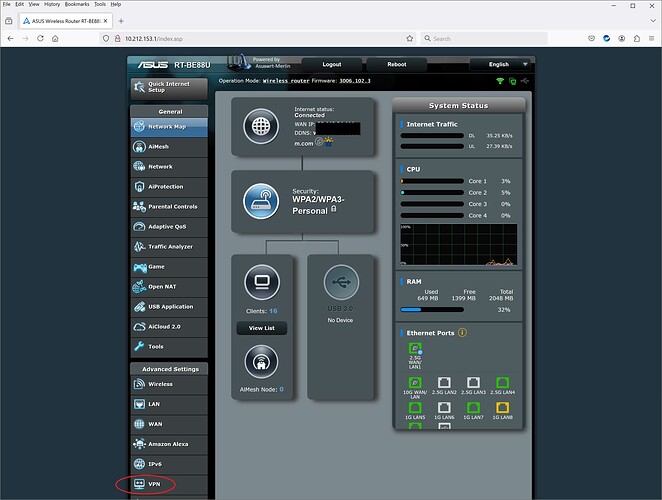This screenshot has height=500, width=662.
Task: Click the RAM usage progress bar
Action: (x=432, y=310)
